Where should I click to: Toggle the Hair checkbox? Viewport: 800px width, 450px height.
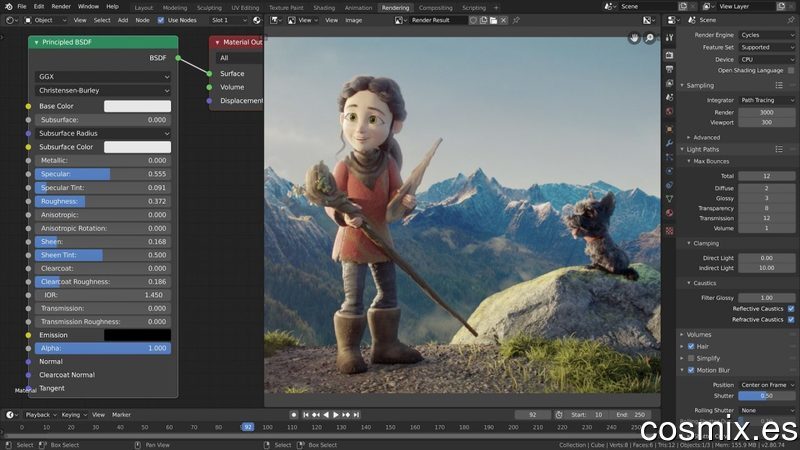tap(691, 346)
